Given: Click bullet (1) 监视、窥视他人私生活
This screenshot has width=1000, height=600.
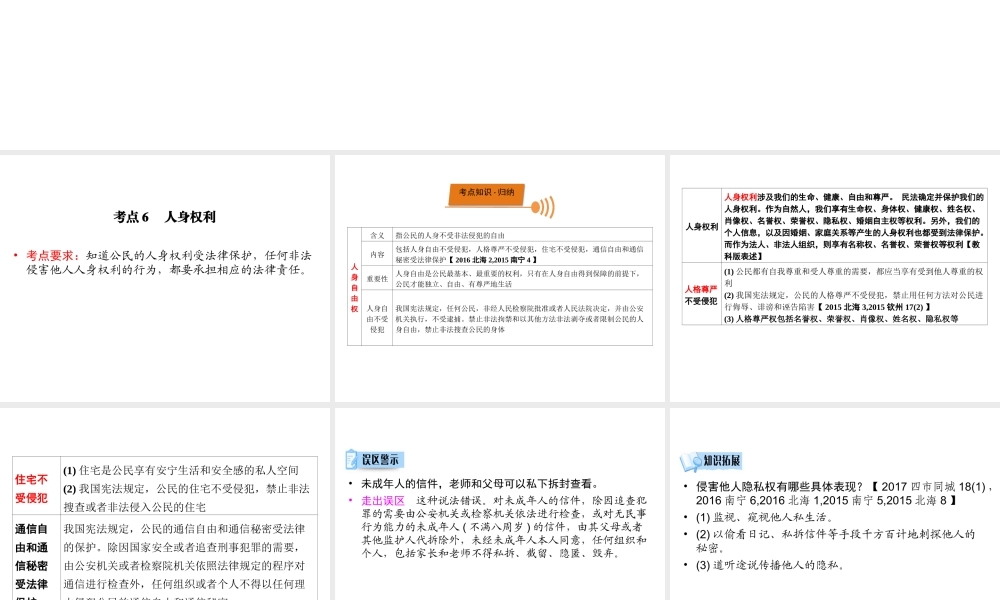Looking at the screenshot, I should click(x=764, y=517).
